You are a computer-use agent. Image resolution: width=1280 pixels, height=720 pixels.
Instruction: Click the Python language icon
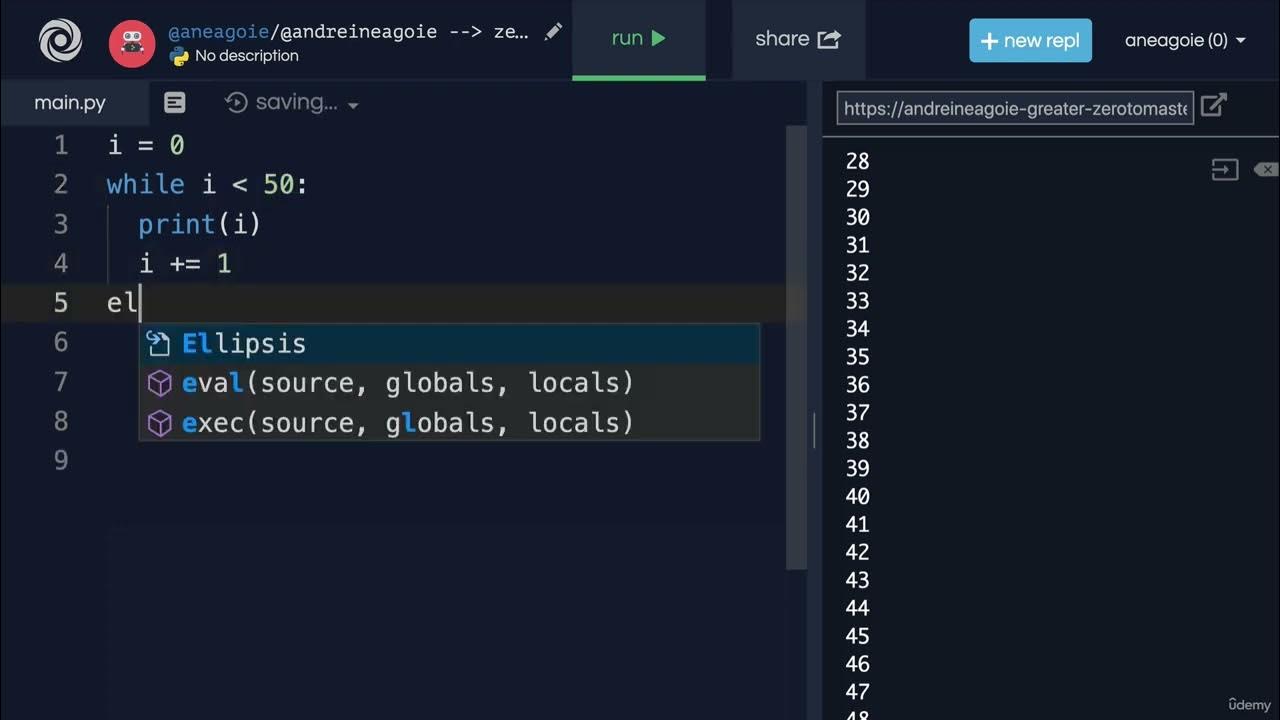[180, 57]
